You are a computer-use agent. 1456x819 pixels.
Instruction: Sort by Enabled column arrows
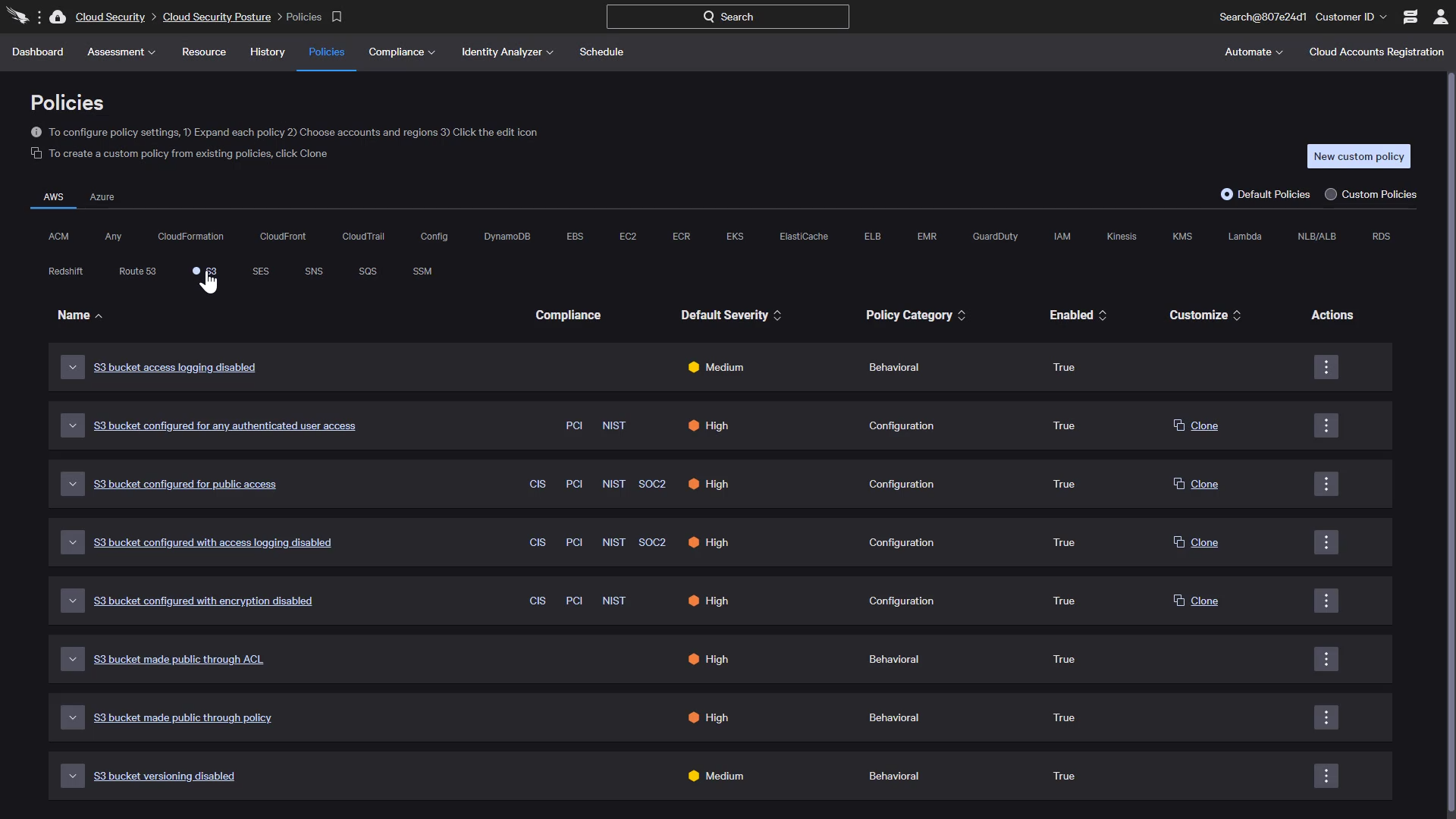pos(1103,315)
